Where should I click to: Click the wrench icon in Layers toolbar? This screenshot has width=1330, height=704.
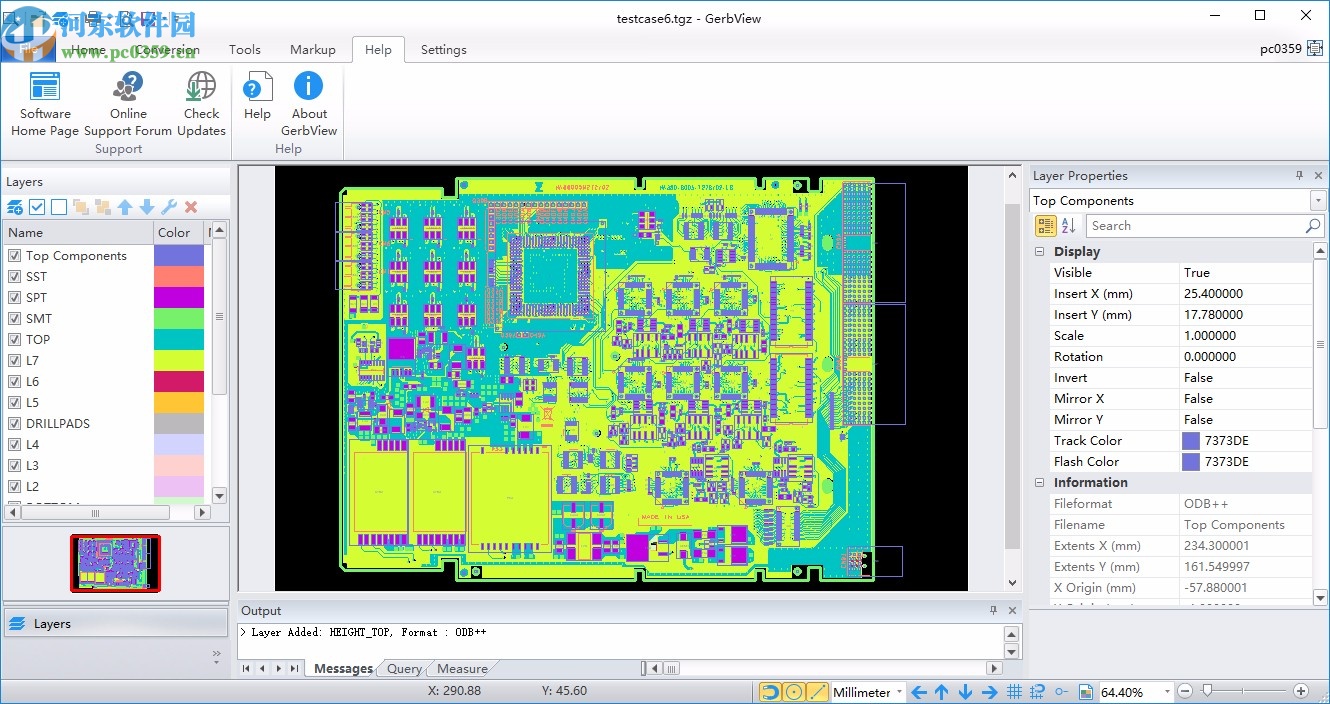(169, 207)
